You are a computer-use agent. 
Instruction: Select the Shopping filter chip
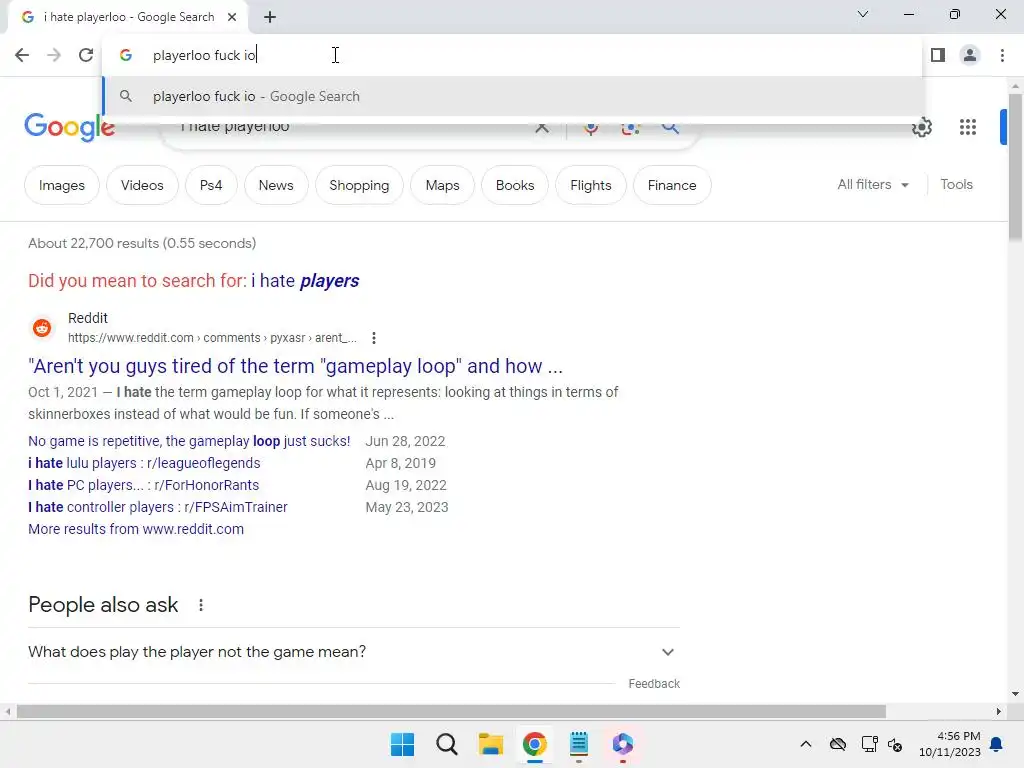click(359, 185)
